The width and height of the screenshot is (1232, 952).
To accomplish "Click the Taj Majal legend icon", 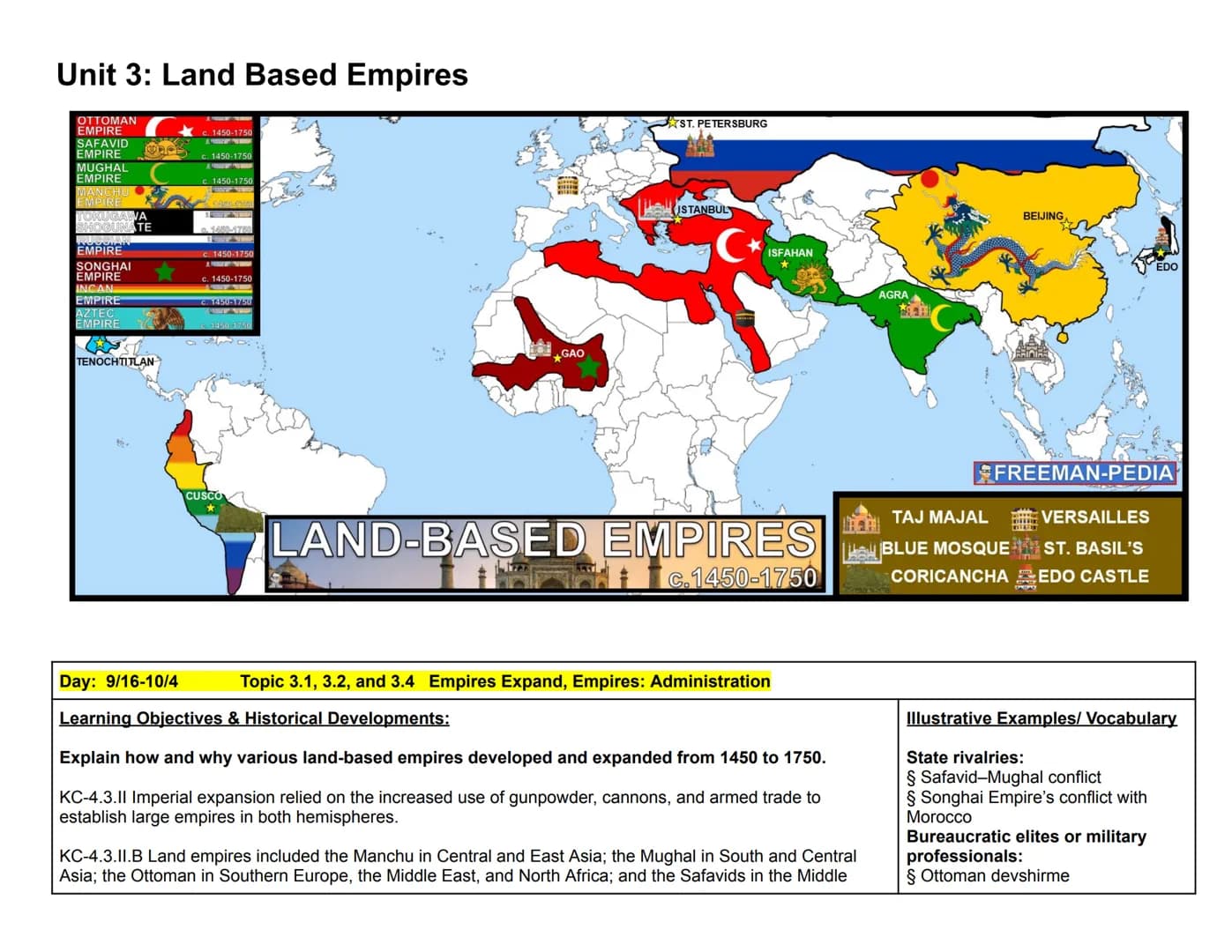I will pyautogui.click(x=861, y=518).
